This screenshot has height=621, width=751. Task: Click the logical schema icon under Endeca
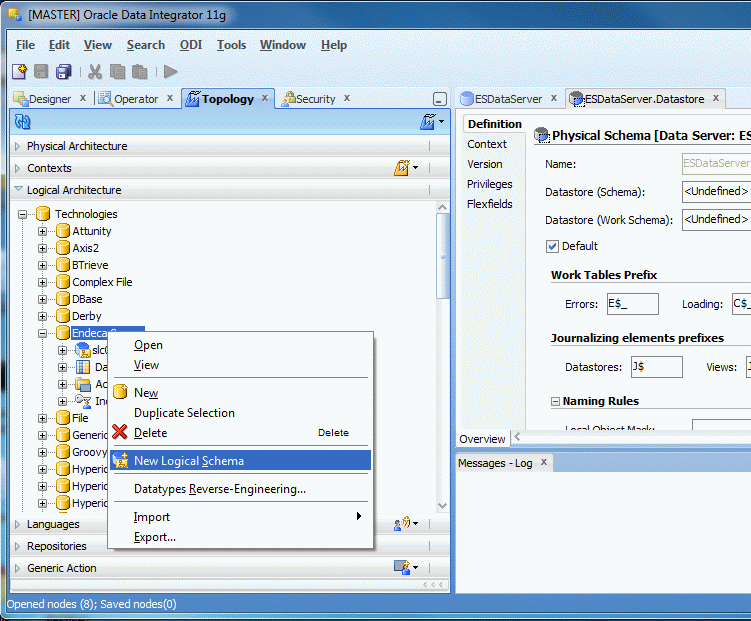pos(83,350)
